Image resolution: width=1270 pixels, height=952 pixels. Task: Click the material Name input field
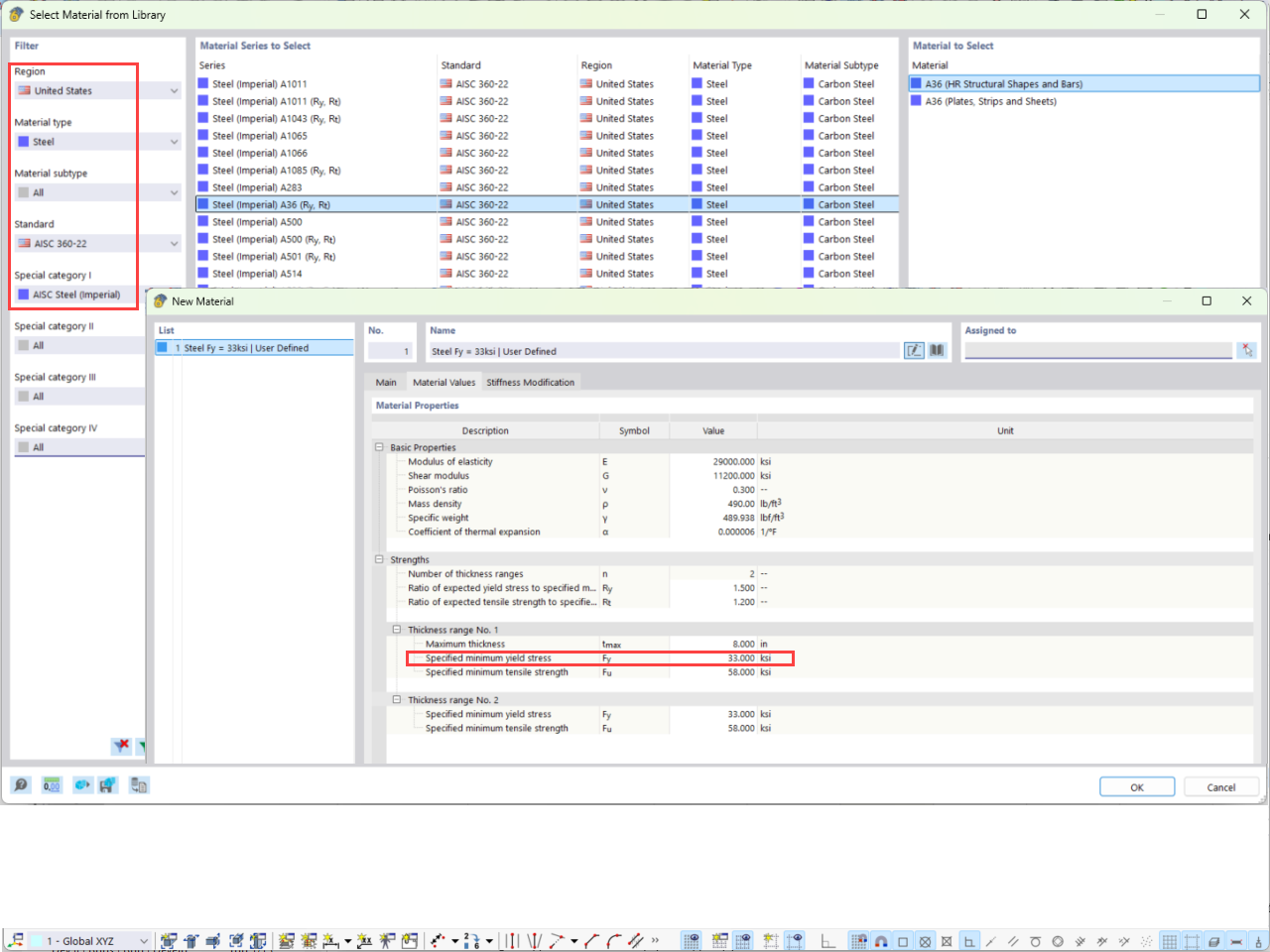(x=664, y=351)
